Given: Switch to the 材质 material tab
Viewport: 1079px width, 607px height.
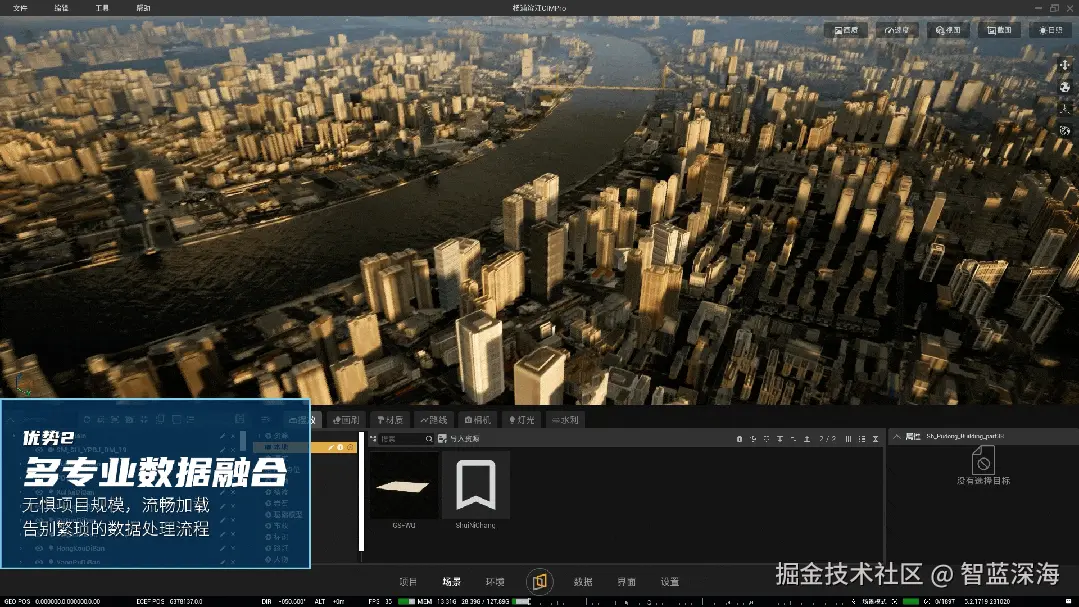Looking at the screenshot, I should tap(390, 420).
